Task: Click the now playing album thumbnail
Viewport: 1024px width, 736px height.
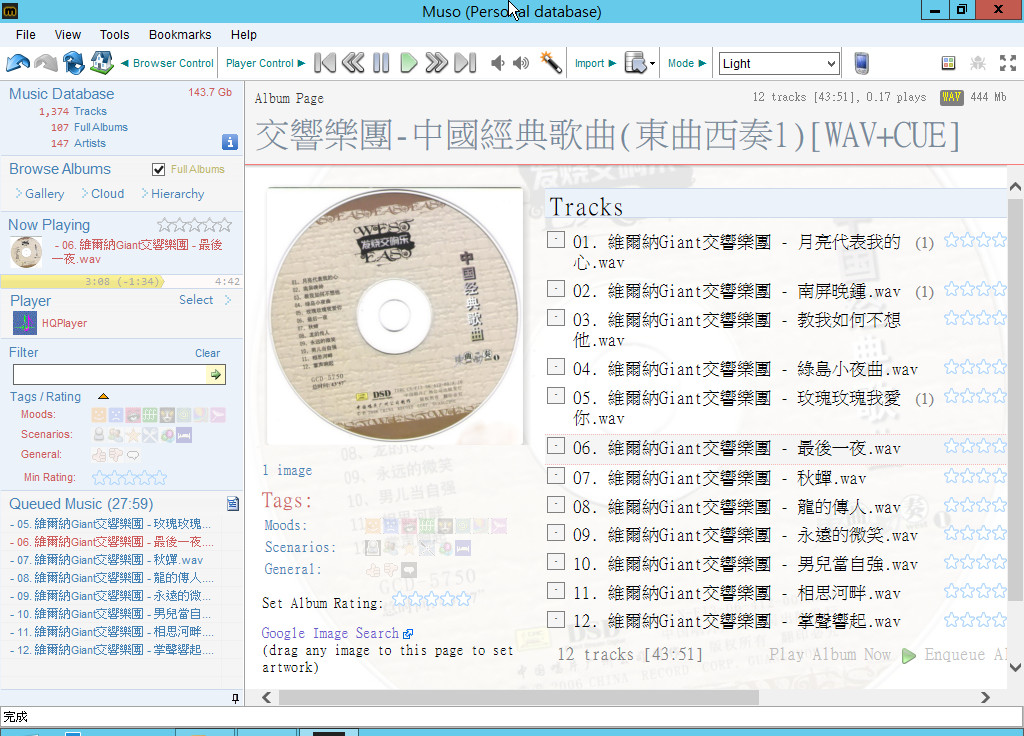Action: point(26,253)
